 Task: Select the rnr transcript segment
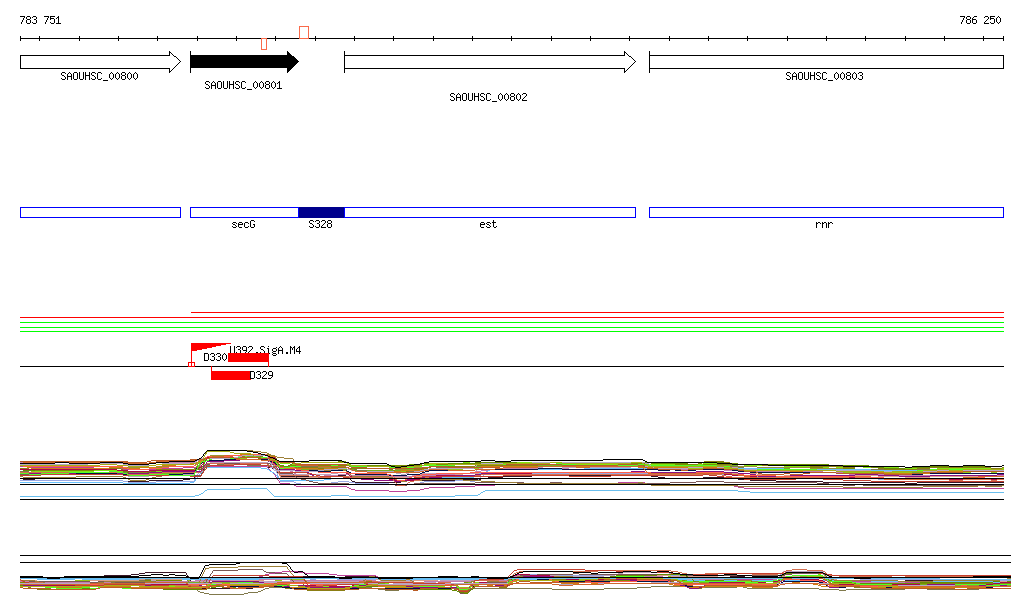[x=825, y=212]
